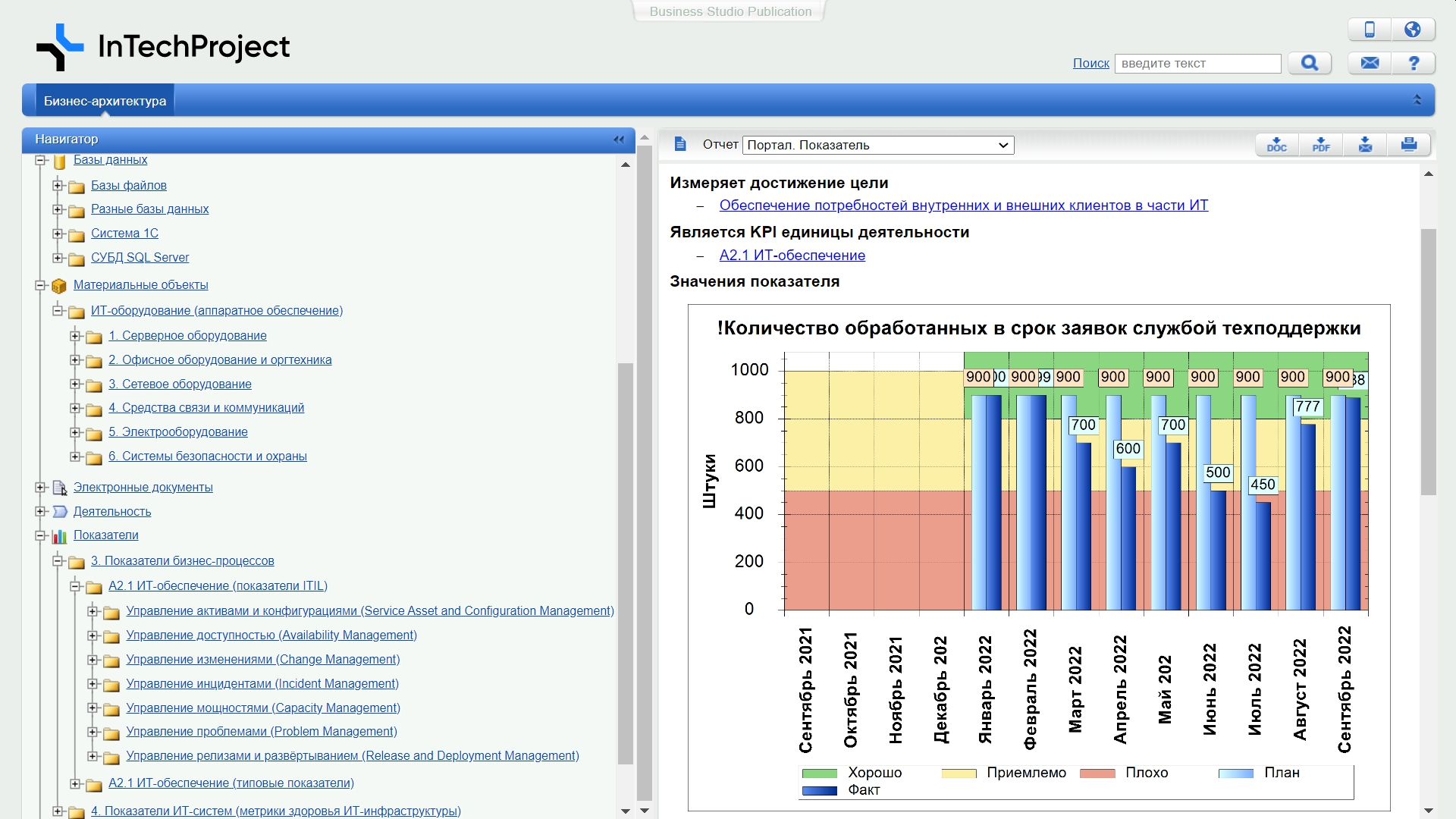Expand the Система 1С folder

point(58,234)
